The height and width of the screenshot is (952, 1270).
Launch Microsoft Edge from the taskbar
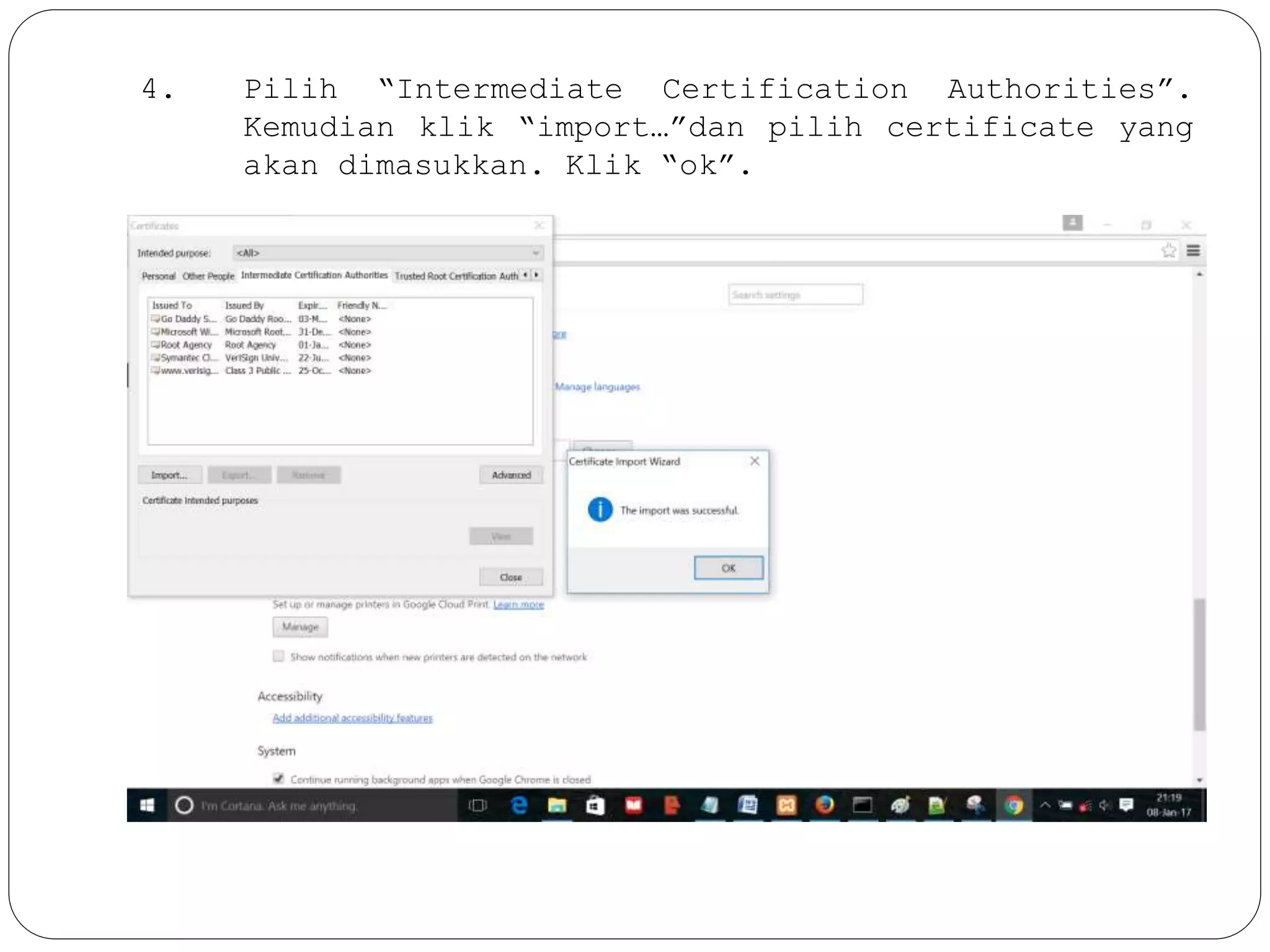point(518,805)
